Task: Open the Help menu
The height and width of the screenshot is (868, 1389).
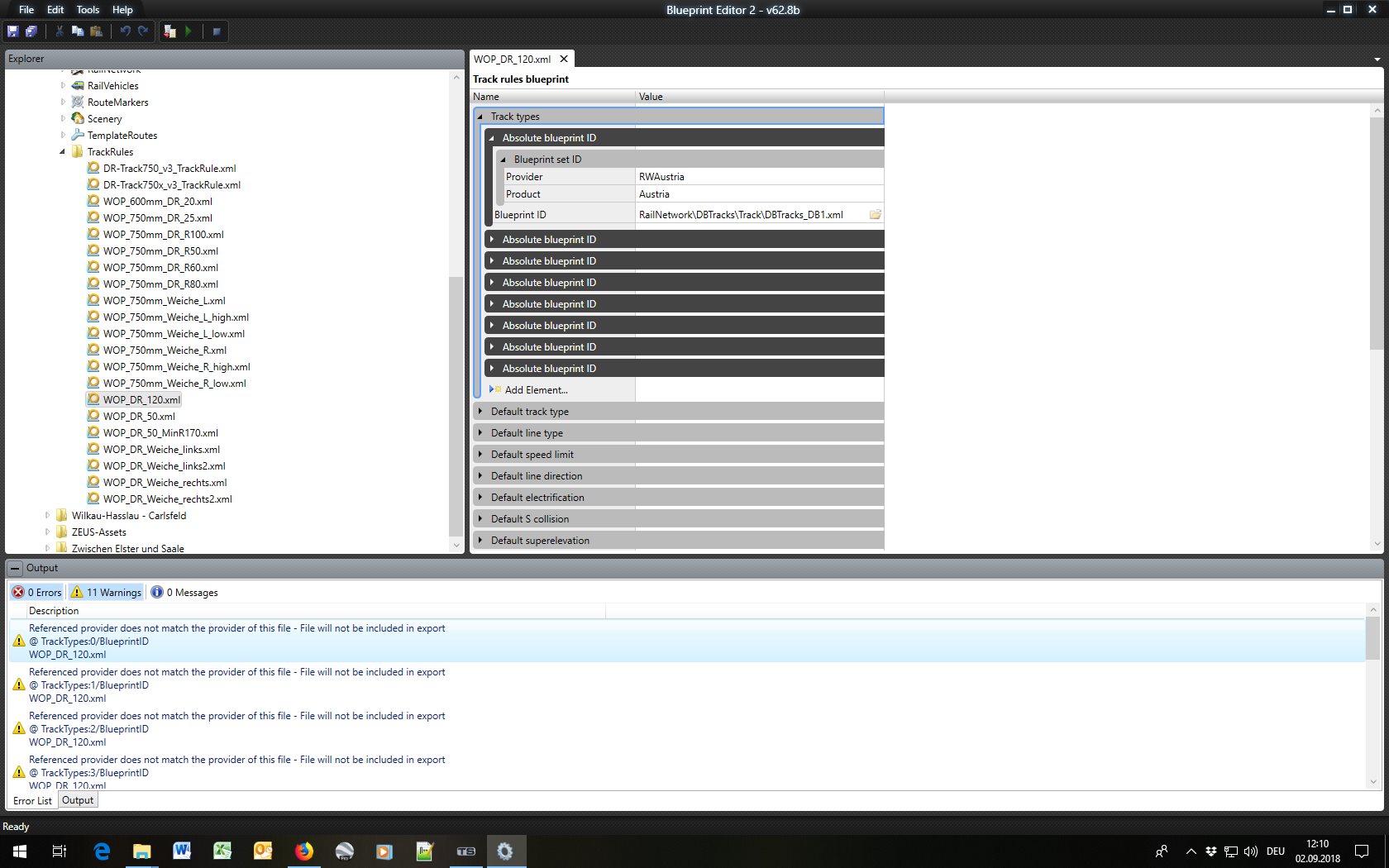Action: pyautogui.click(x=122, y=10)
